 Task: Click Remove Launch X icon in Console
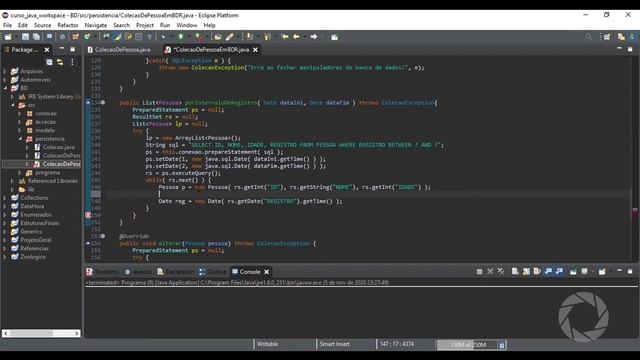click(x=490, y=271)
